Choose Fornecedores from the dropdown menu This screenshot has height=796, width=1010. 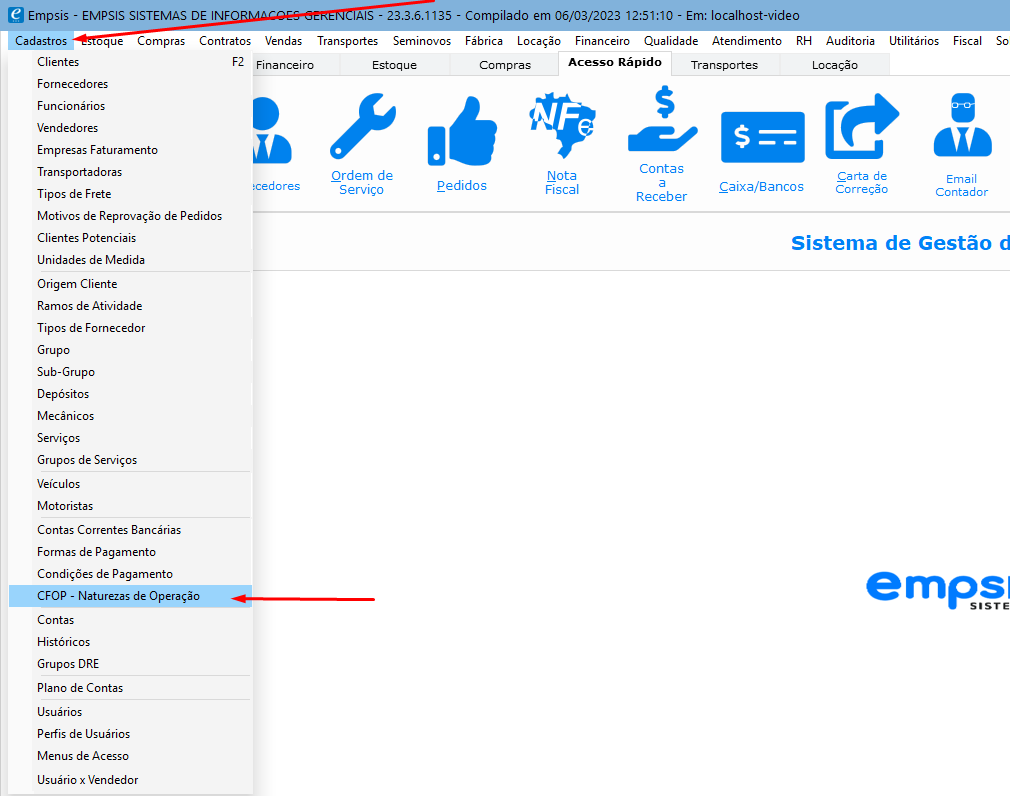pyautogui.click(x=129, y=84)
